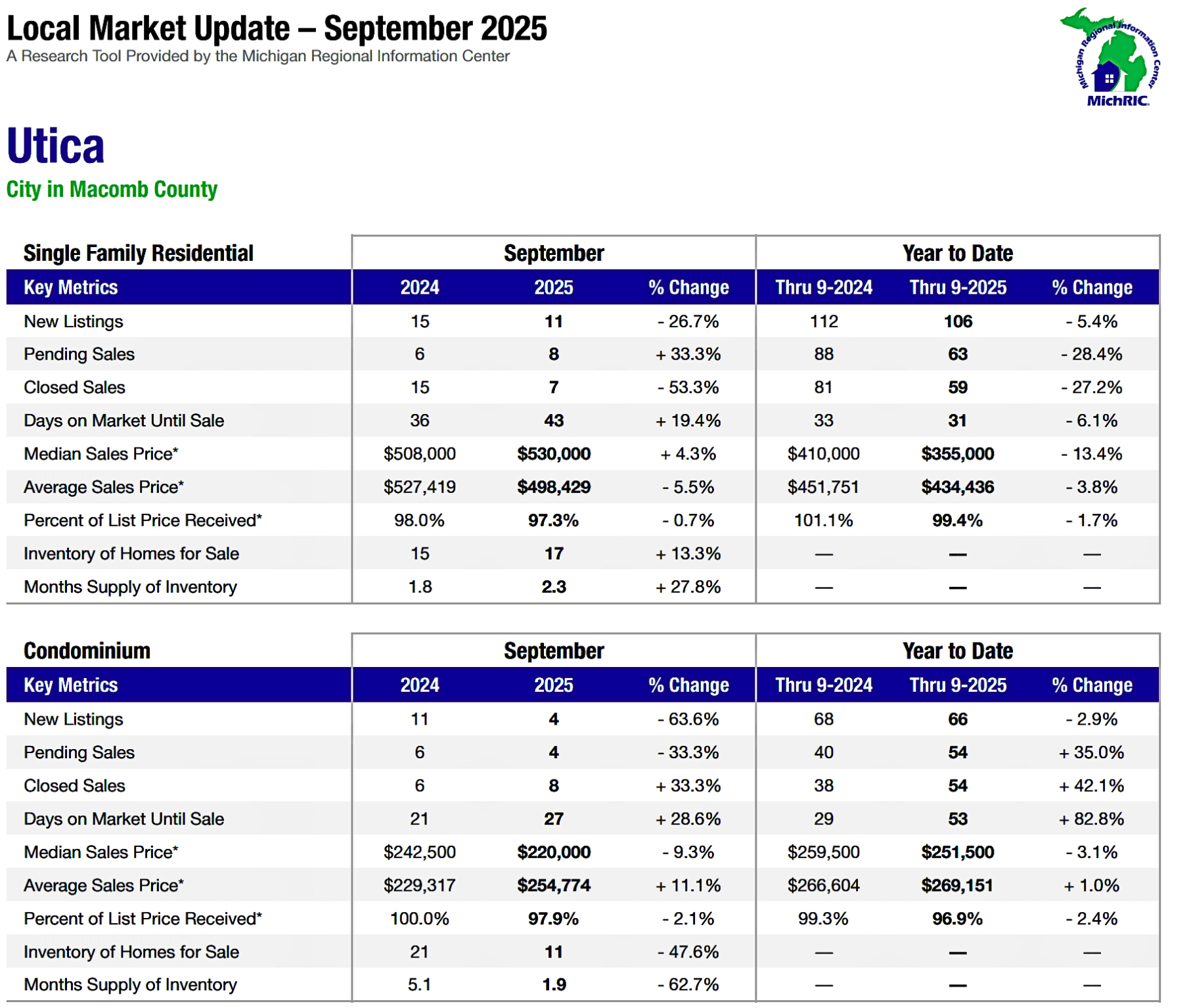Image resolution: width=1191 pixels, height=1008 pixels.
Task: Select the $220,000 condominium median price
Action: coord(553,852)
